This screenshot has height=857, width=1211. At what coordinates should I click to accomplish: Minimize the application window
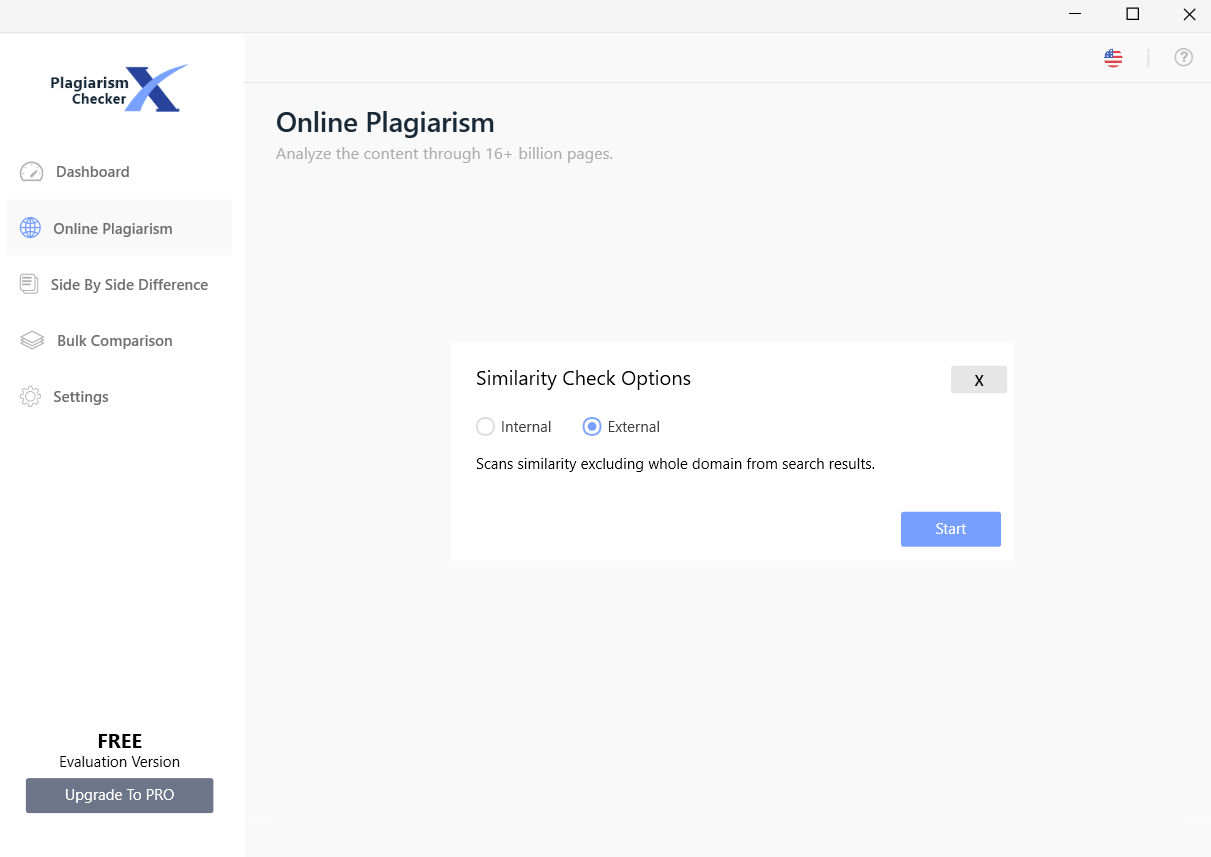click(1075, 14)
